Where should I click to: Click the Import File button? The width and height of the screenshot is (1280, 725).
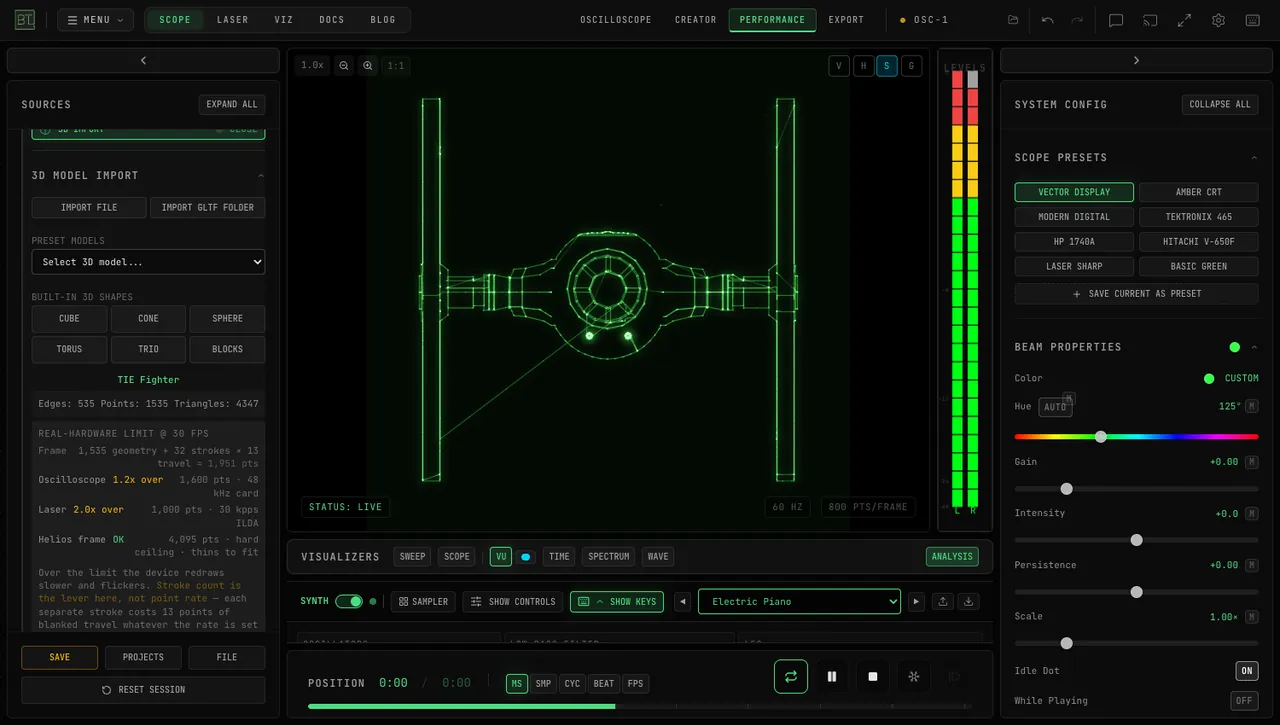(89, 207)
